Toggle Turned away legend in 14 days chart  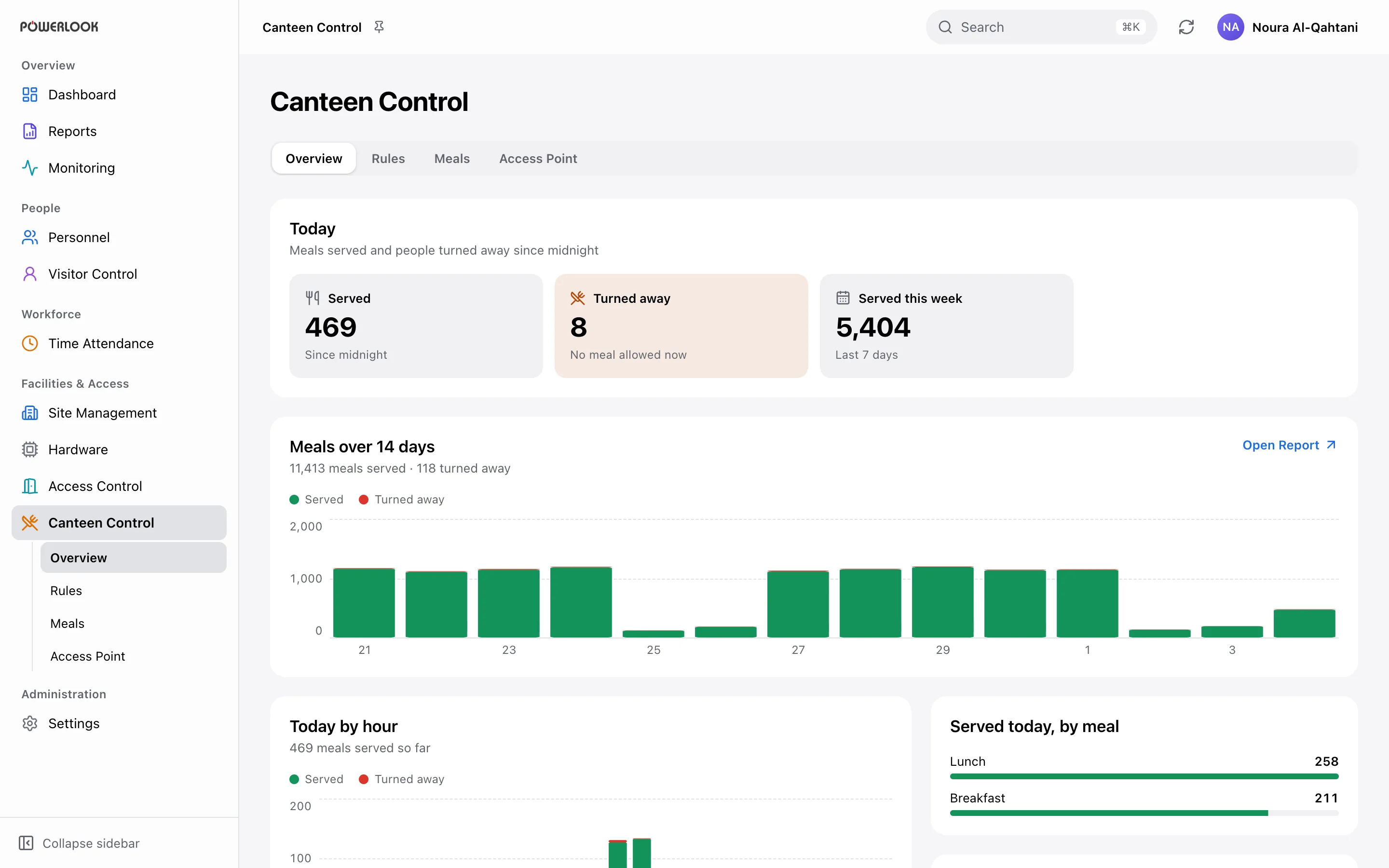[401, 500]
